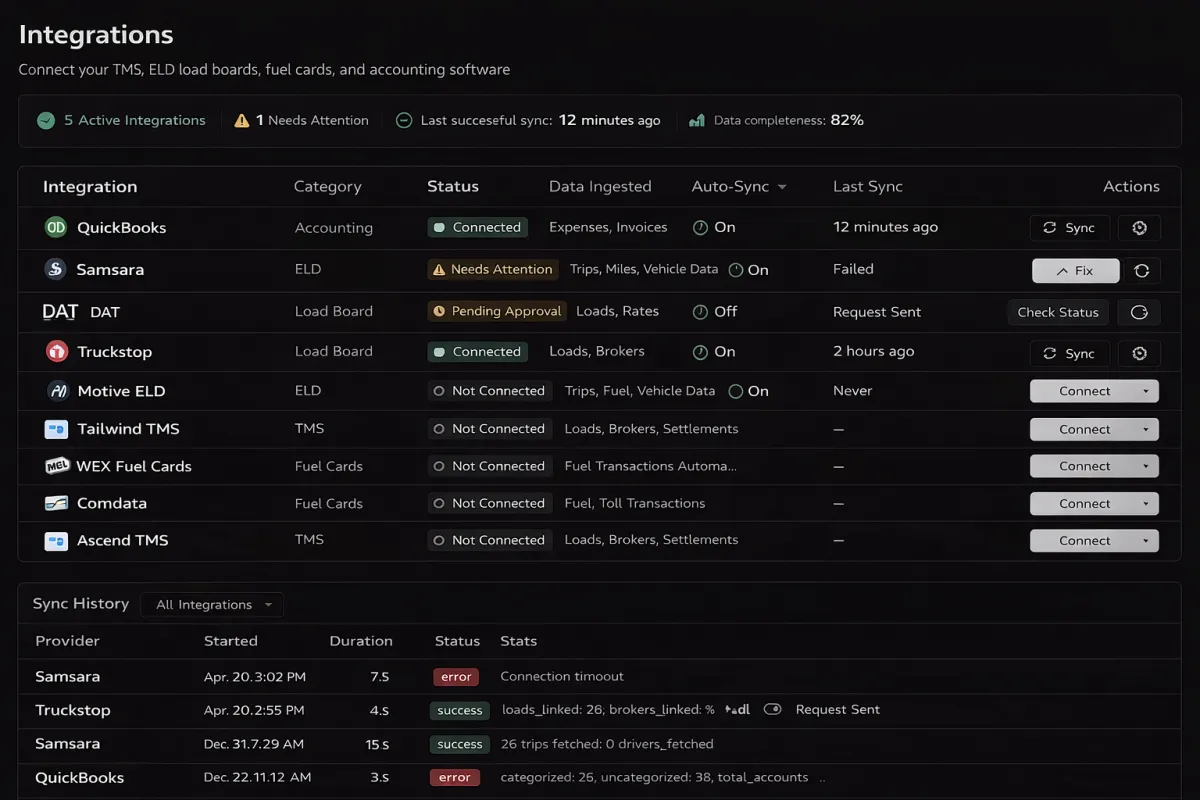
Task: Open Connect dropdown arrow for WEX Fuel Cards
Action: click(x=1146, y=466)
